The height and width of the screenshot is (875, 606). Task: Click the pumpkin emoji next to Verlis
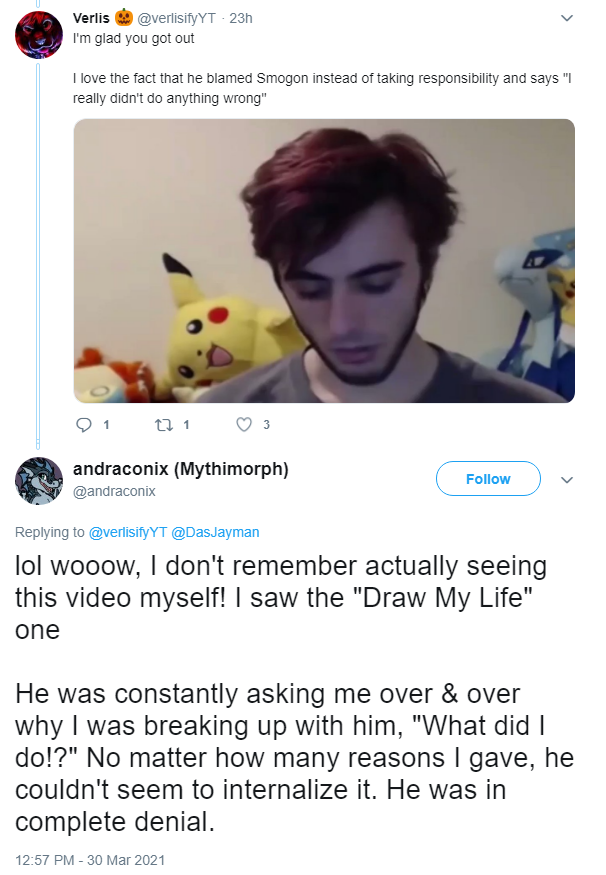coord(124,18)
